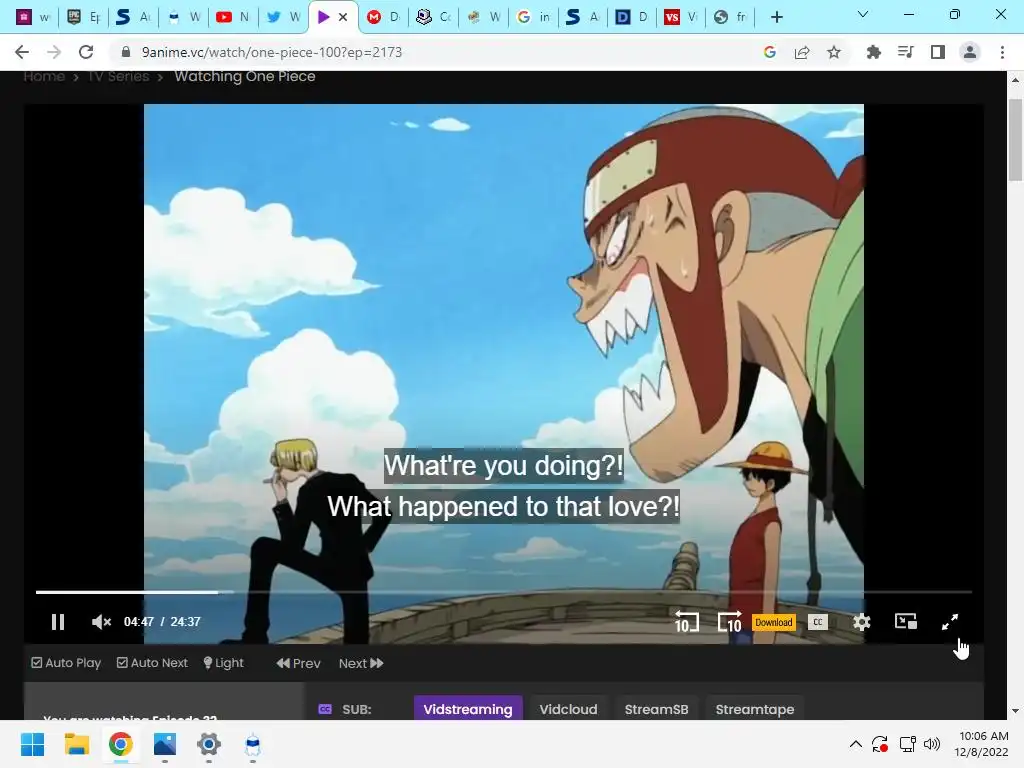Unmute the video player volume
This screenshot has height=768, width=1024.
click(x=101, y=622)
